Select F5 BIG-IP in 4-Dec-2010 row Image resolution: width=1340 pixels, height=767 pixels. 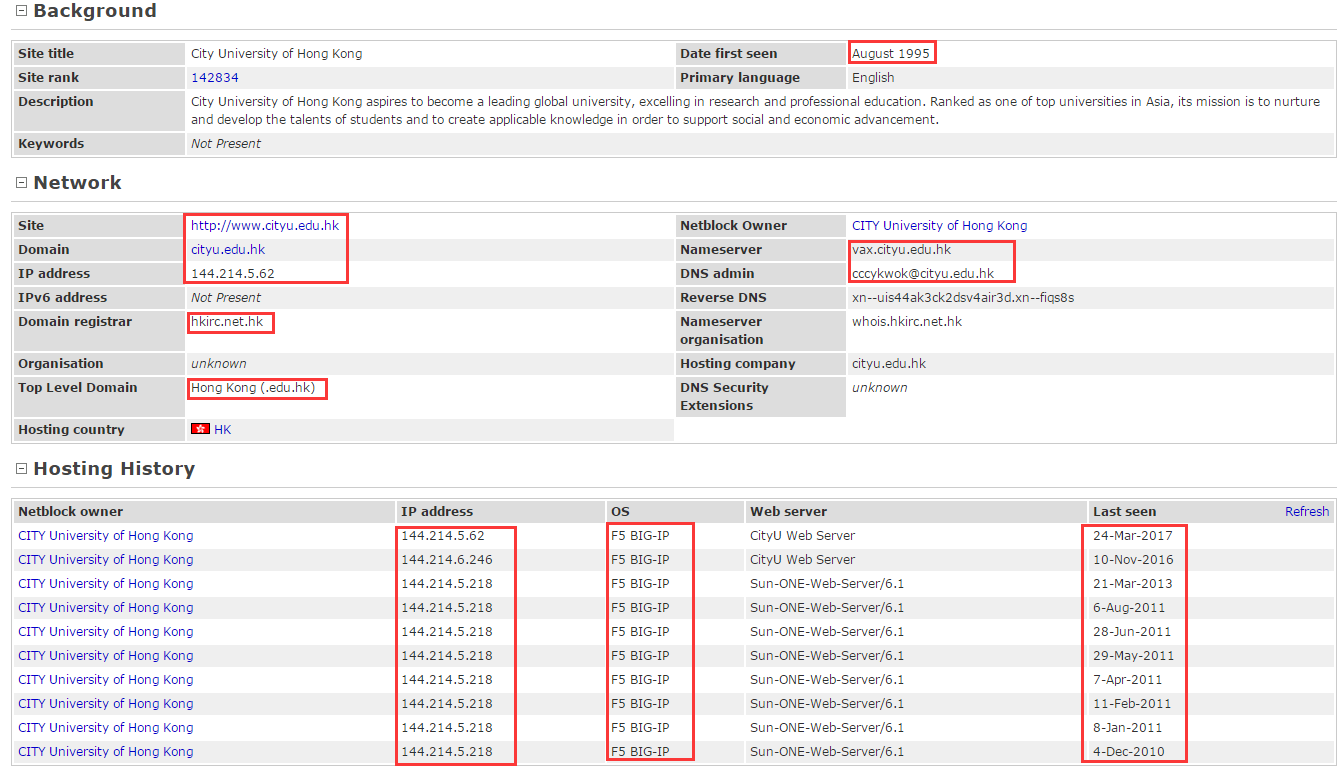pos(640,752)
